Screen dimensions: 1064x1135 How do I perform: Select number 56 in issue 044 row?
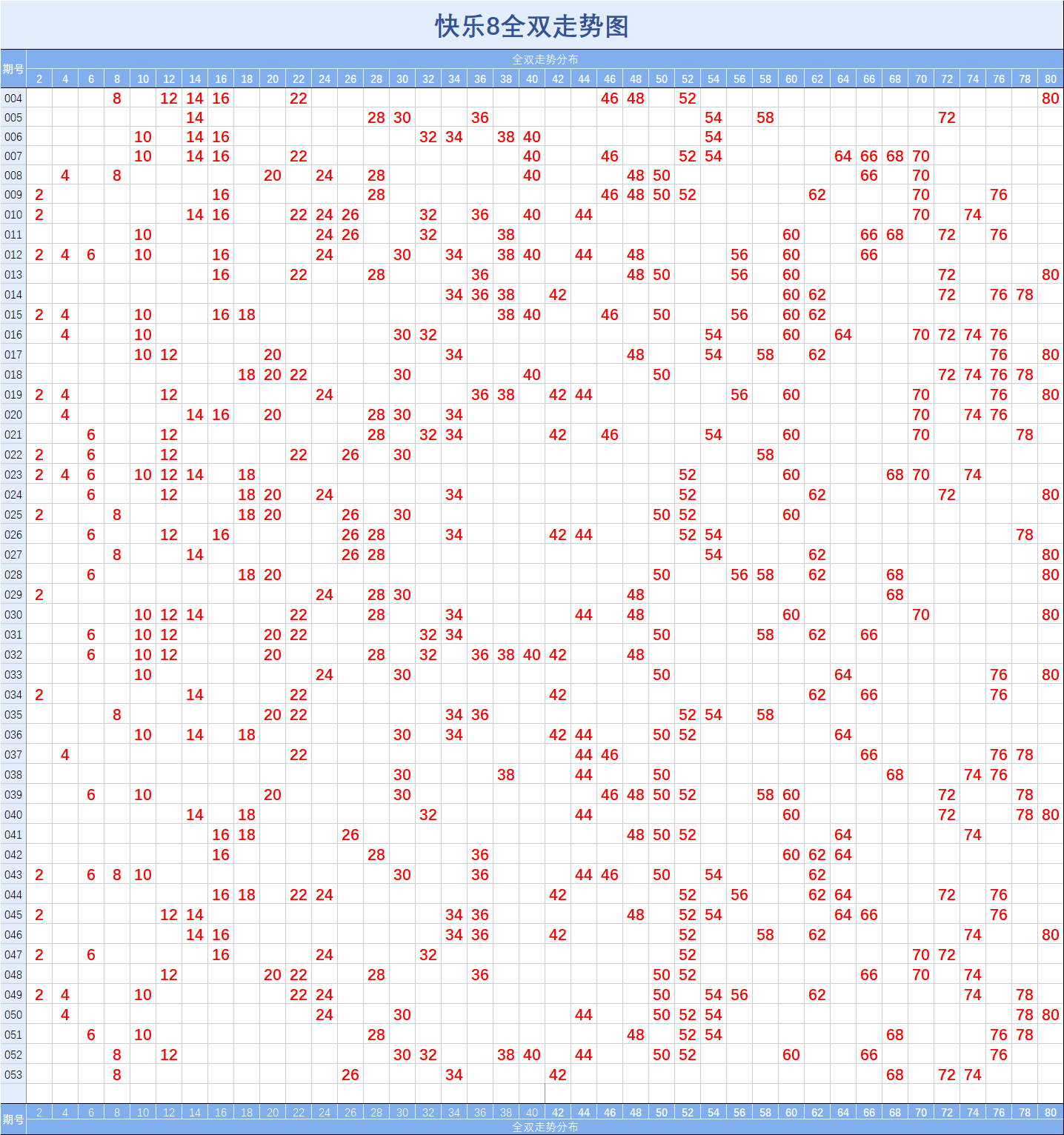coord(739,894)
